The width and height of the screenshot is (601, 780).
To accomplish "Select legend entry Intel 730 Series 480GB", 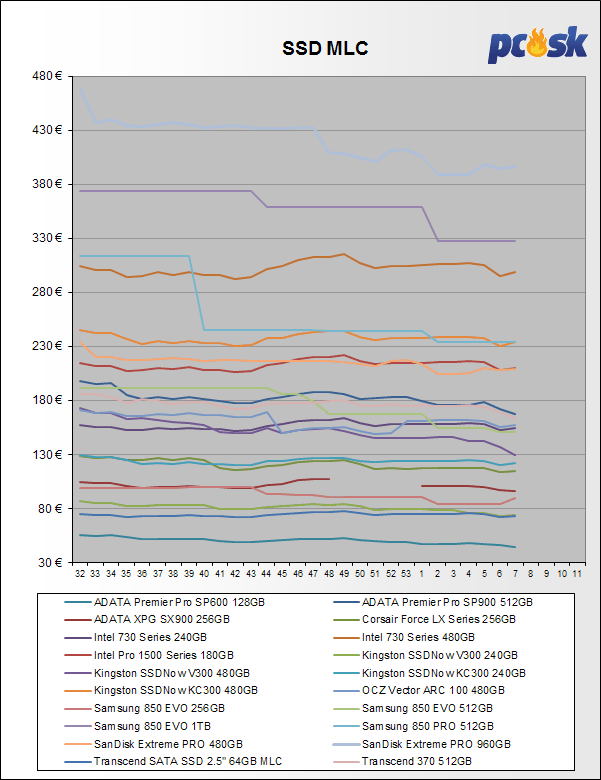I will (404, 637).
